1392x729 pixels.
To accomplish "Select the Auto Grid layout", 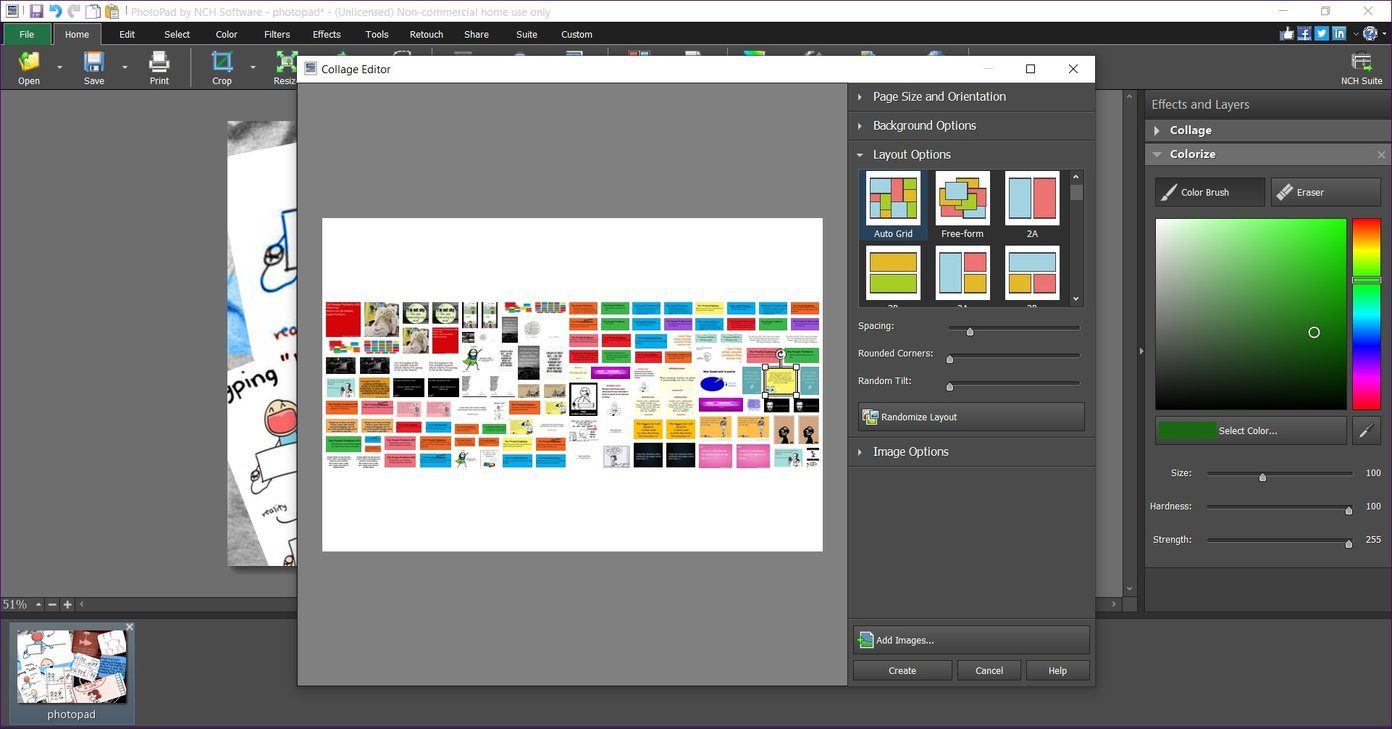I will click(893, 205).
